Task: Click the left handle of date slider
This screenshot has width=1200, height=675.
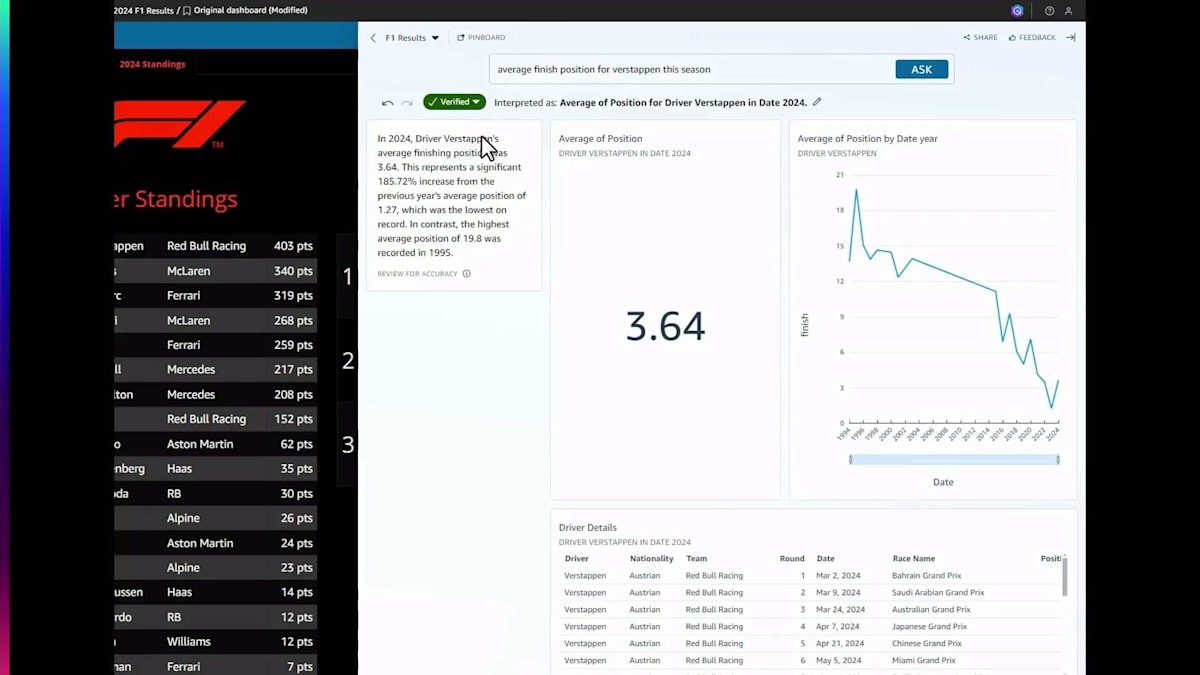Action: [x=851, y=460]
